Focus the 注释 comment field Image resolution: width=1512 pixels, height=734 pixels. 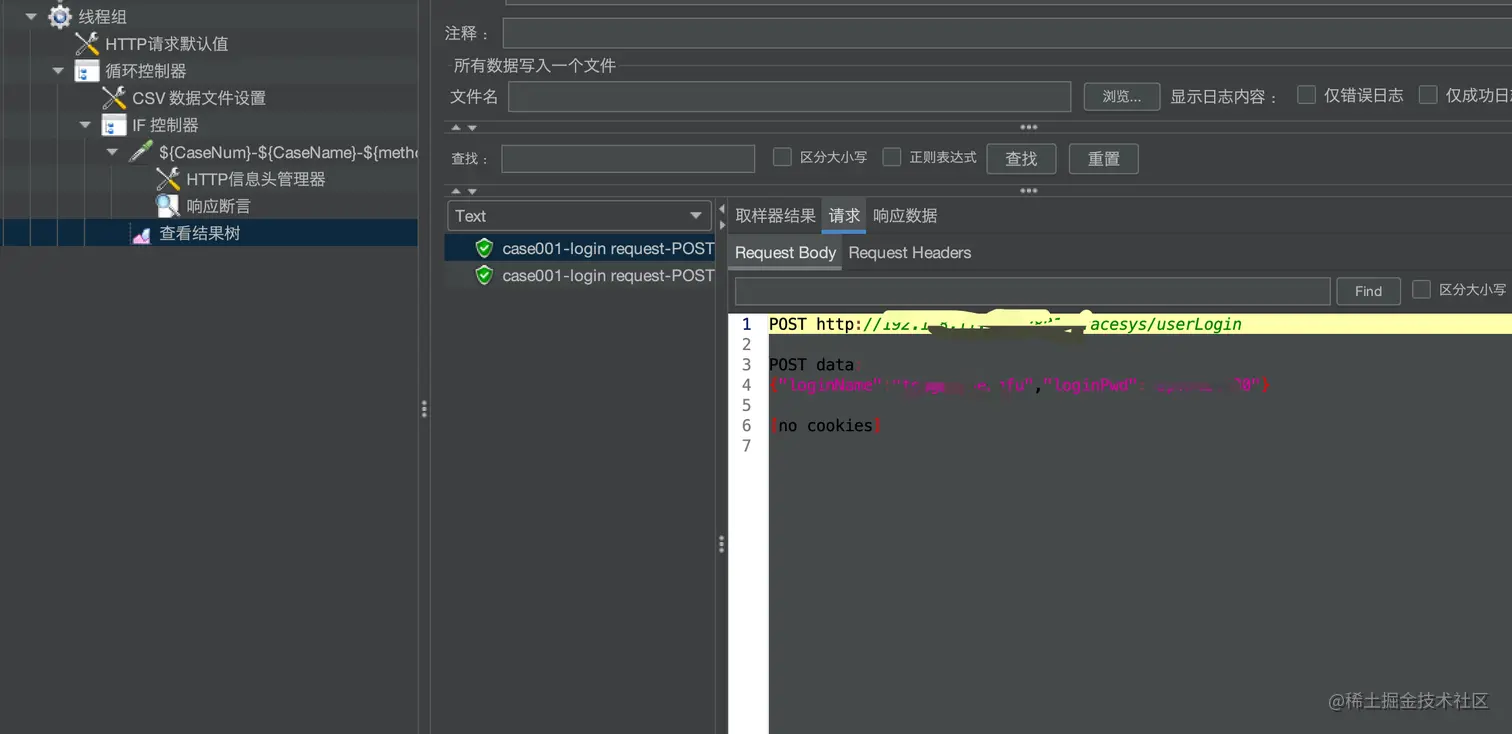tap(1007, 33)
